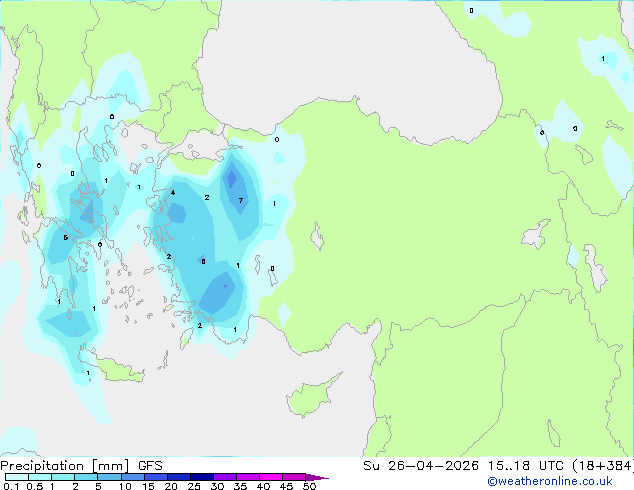Click the 25–30 mm dark navy swatch
The image size is (634, 490).
(202, 477)
